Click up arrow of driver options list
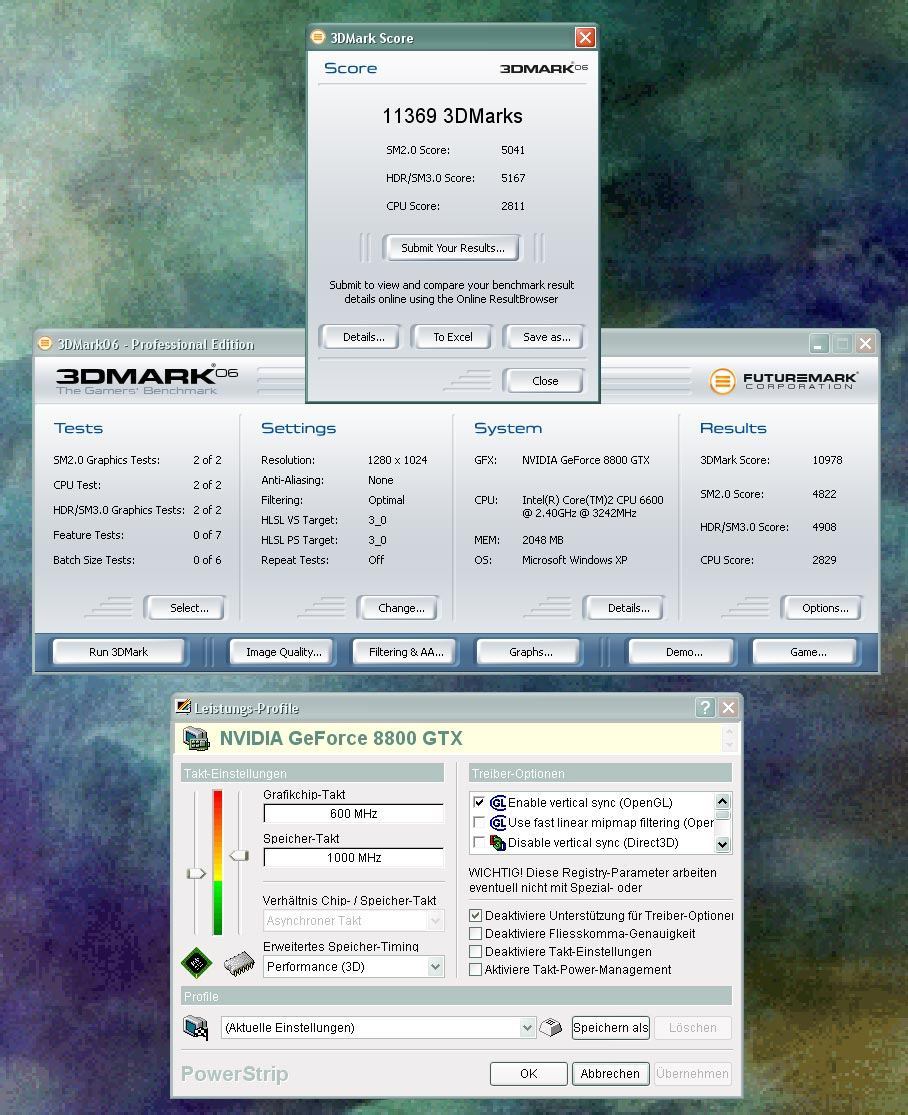This screenshot has width=908, height=1115. pyautogui.click(x=722, y=801)
